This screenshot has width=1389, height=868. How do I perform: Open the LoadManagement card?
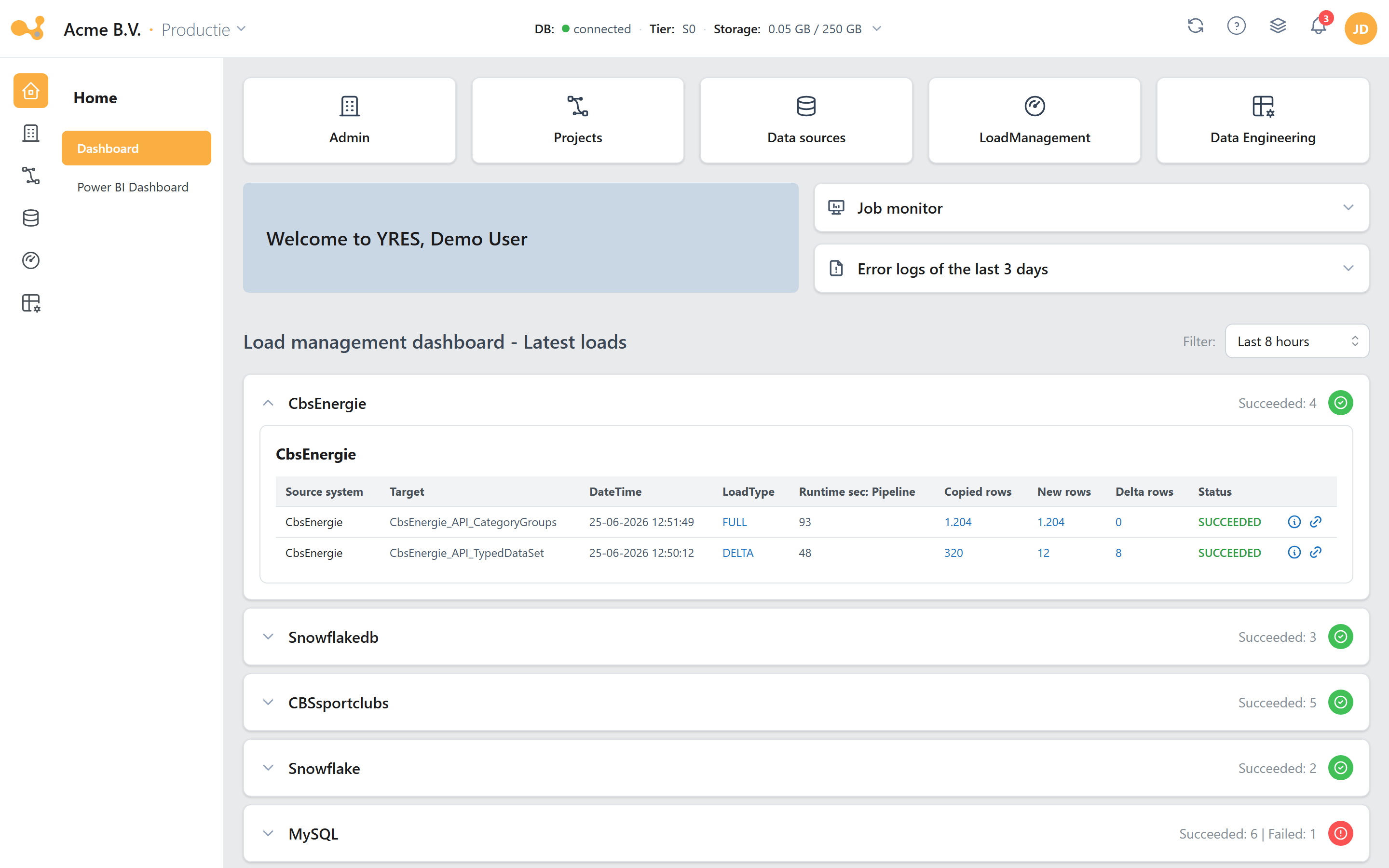[1035, 121]
